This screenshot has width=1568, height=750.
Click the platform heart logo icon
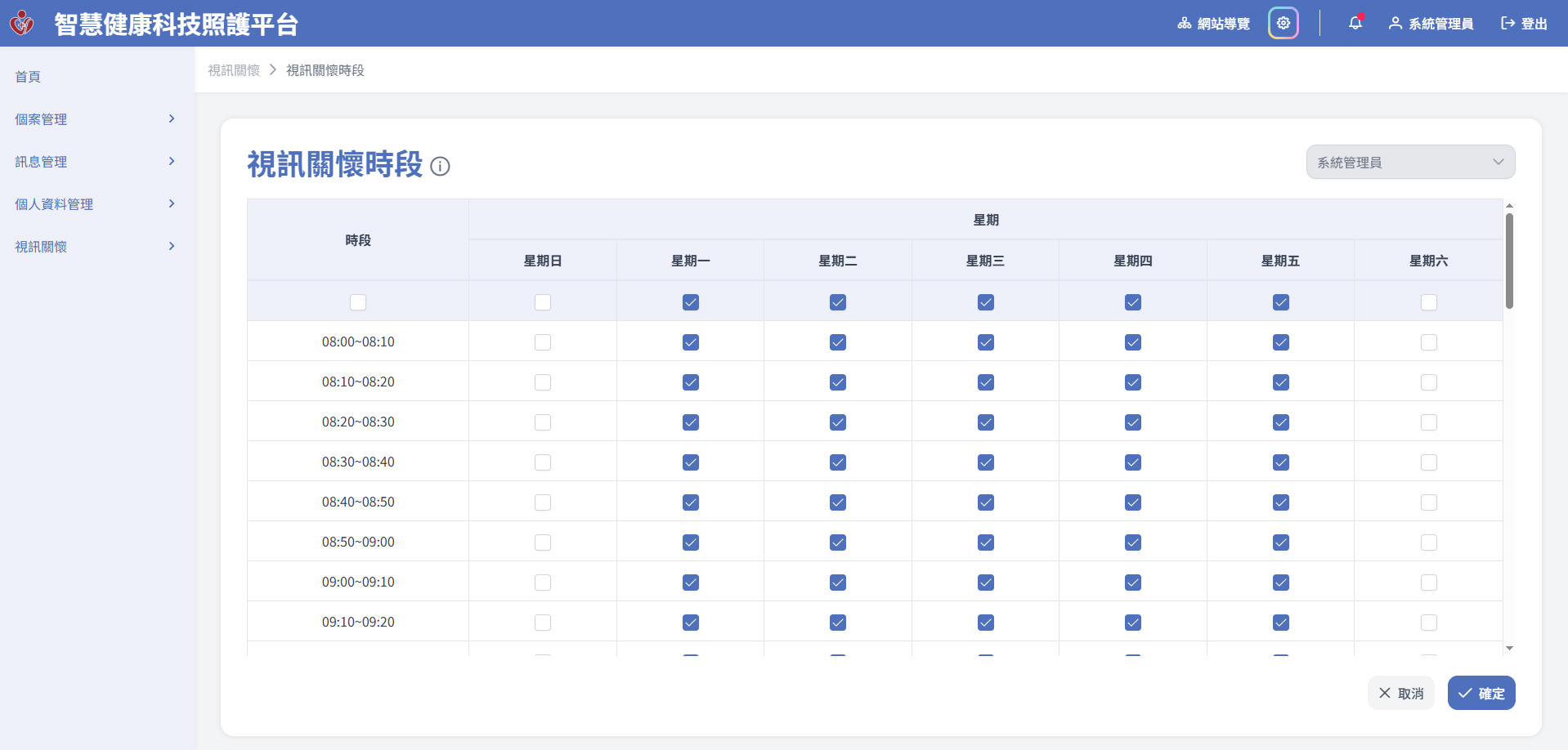tap(22, 24)
